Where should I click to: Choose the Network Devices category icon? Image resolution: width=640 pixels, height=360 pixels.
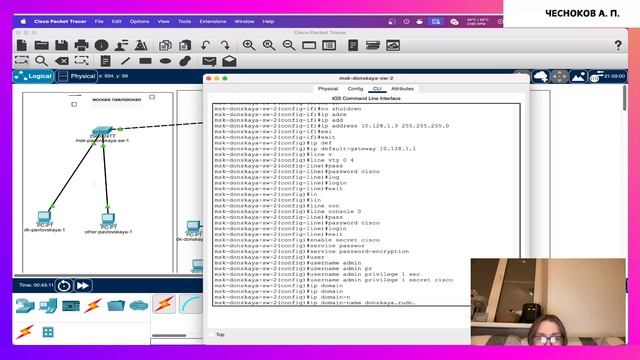pyautogui.click(x=25, y=305)
